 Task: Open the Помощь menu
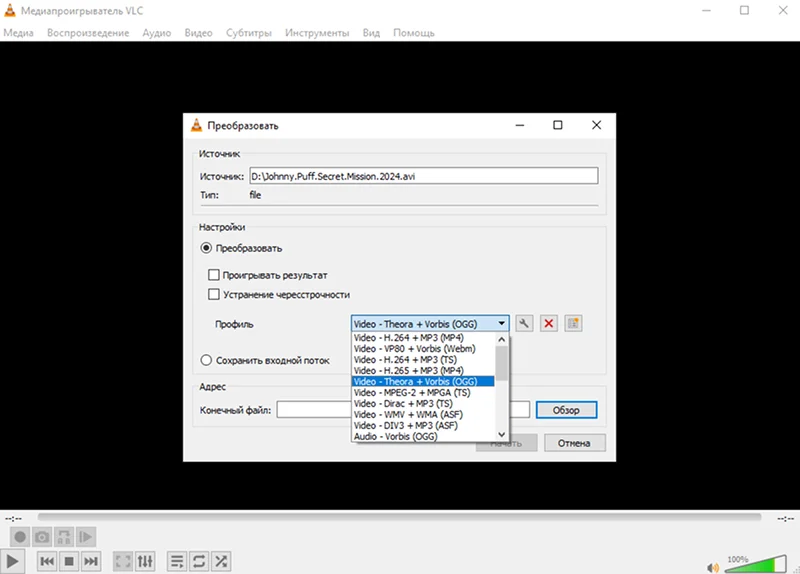[413, 33]
